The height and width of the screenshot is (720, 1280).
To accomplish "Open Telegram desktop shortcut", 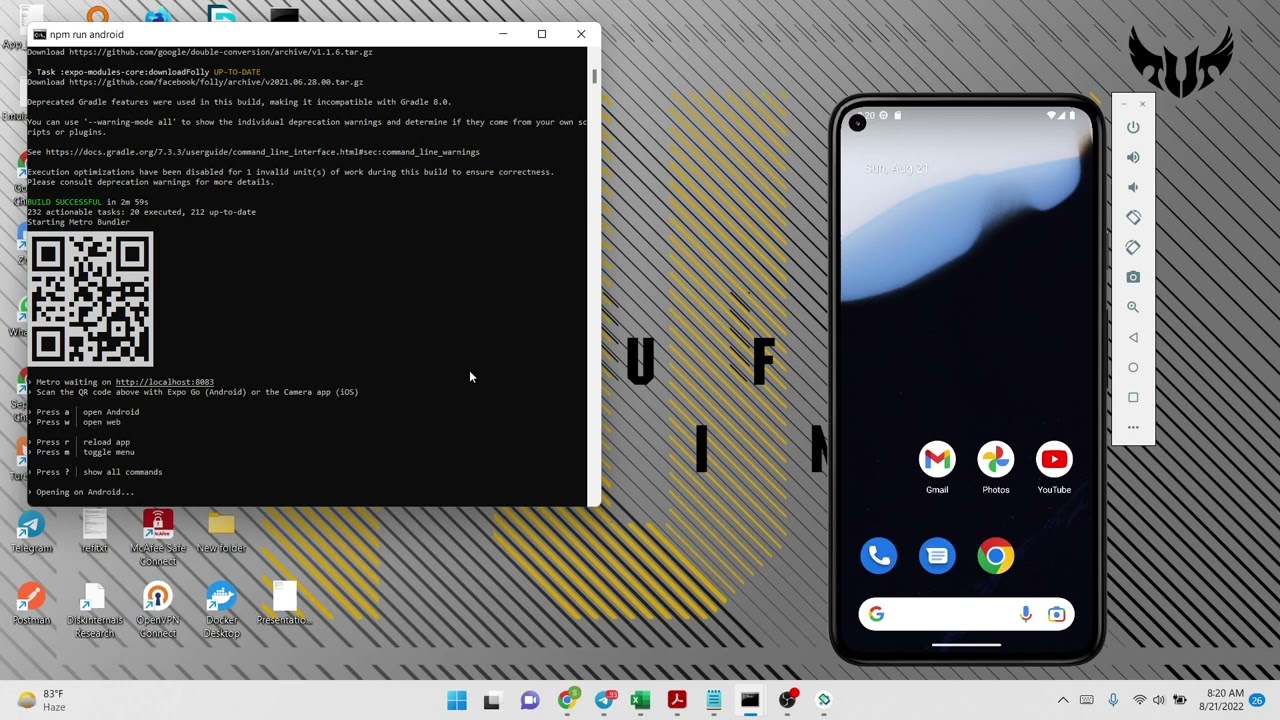I will pos(31,531).
